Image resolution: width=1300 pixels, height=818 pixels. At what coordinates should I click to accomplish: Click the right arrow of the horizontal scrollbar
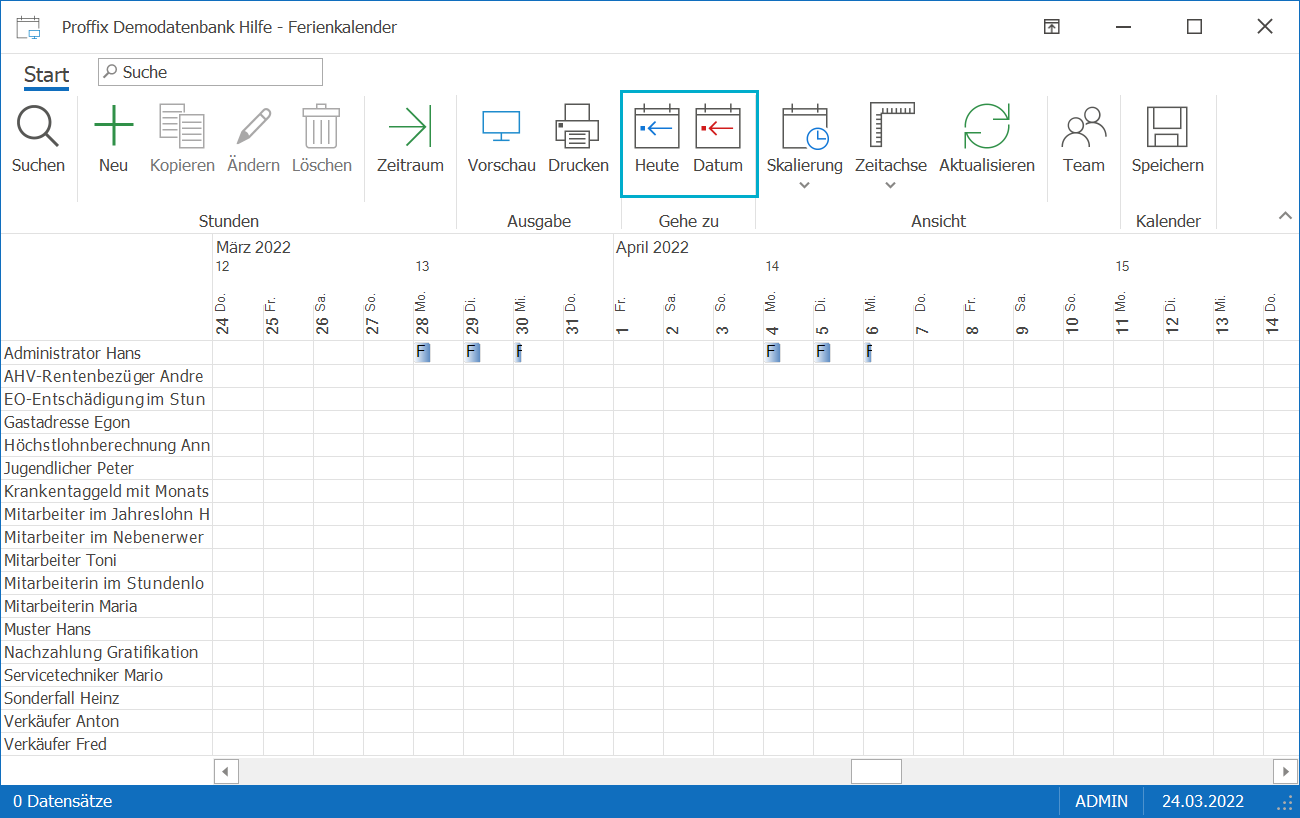tap(1285, 771)
